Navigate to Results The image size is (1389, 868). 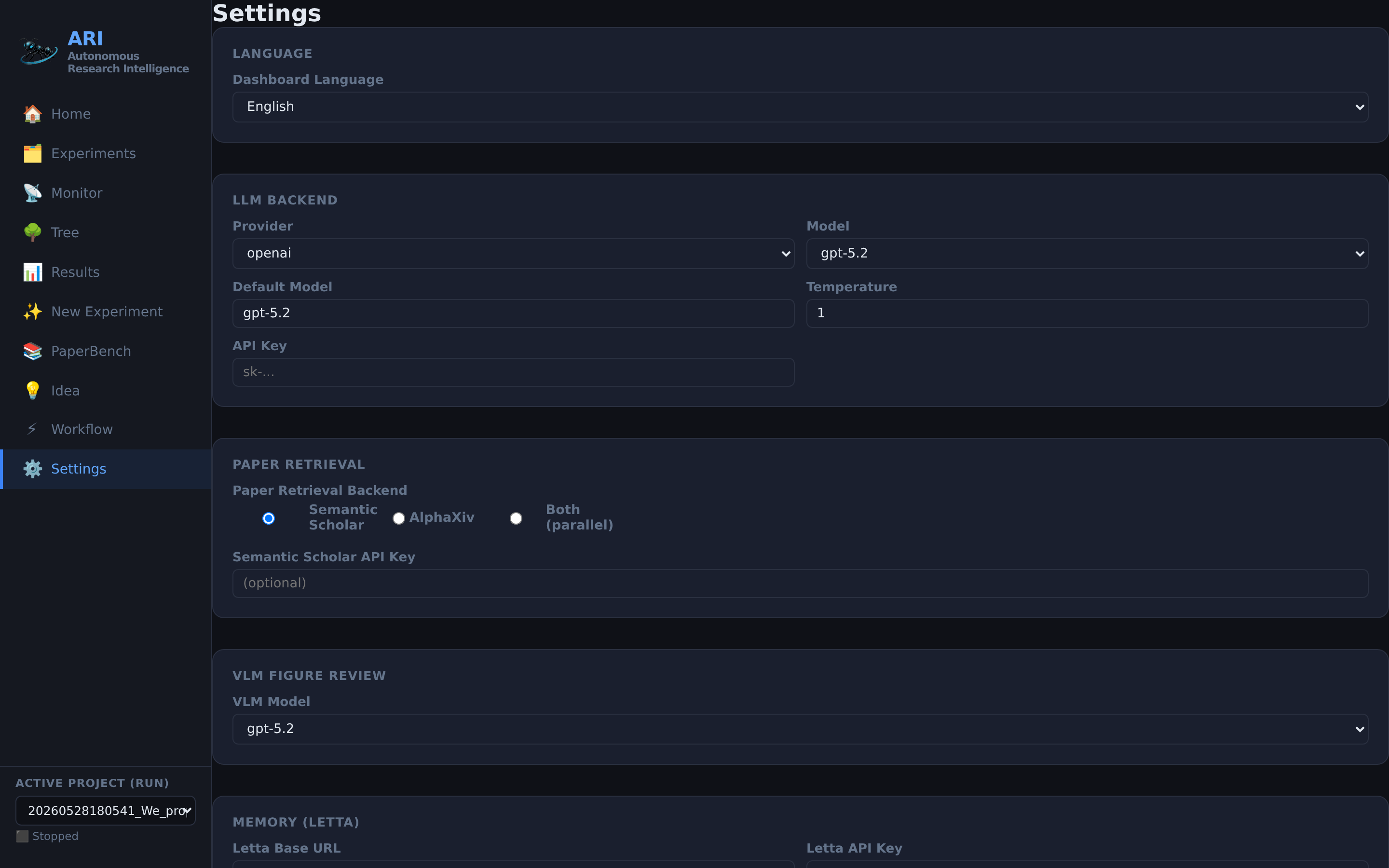(x=106, y=272)
